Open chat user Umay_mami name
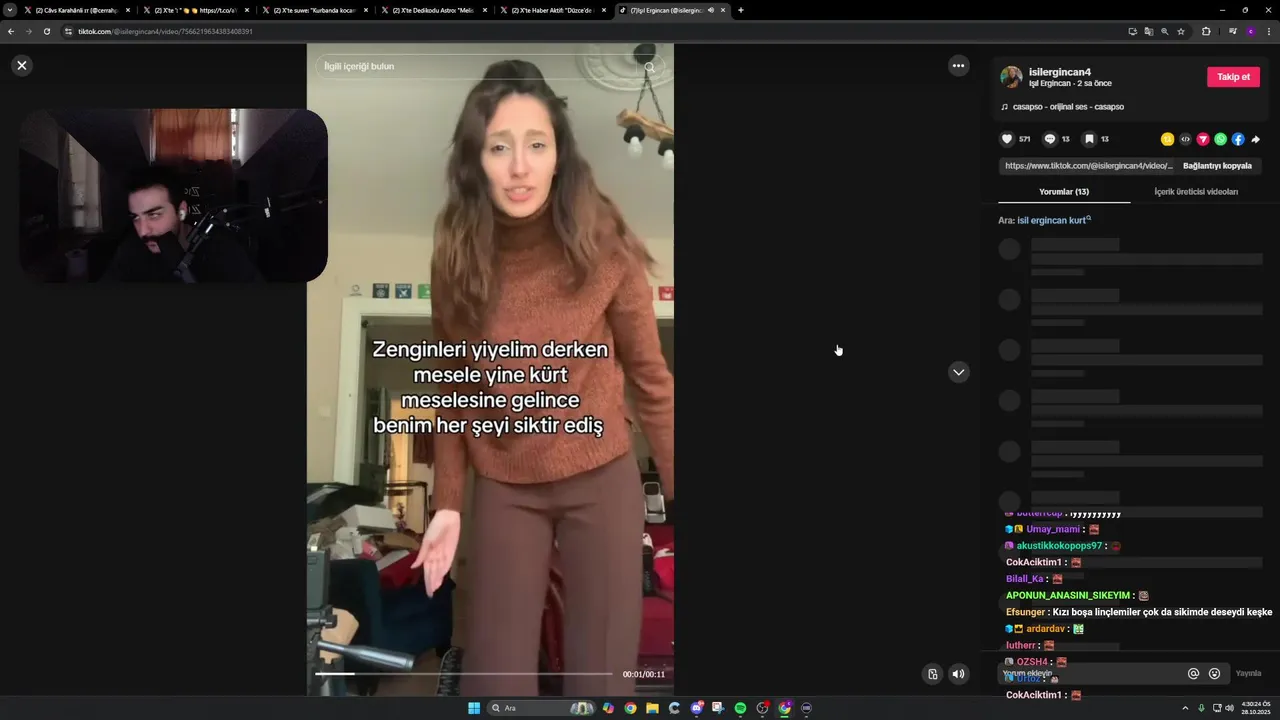Viewport: 1280px width, 720px height. 1053,529
